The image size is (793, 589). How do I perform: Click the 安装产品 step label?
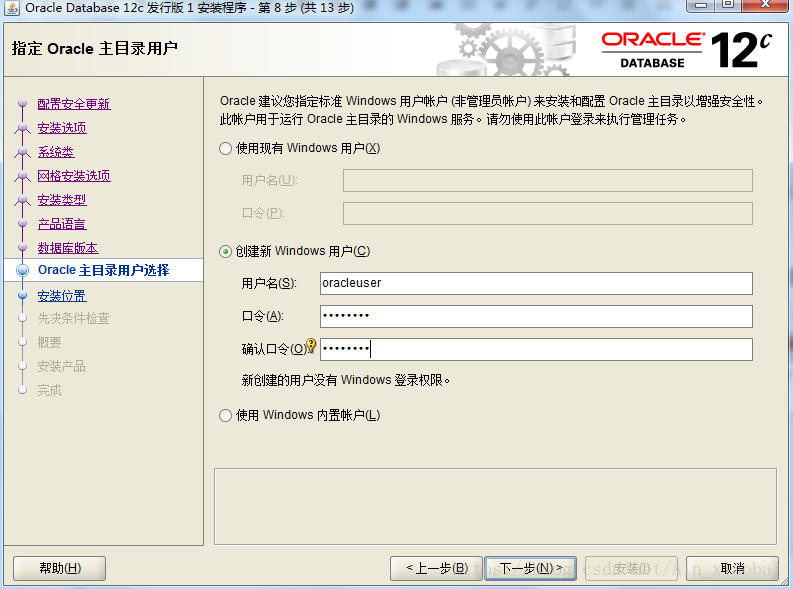(61, 366)
